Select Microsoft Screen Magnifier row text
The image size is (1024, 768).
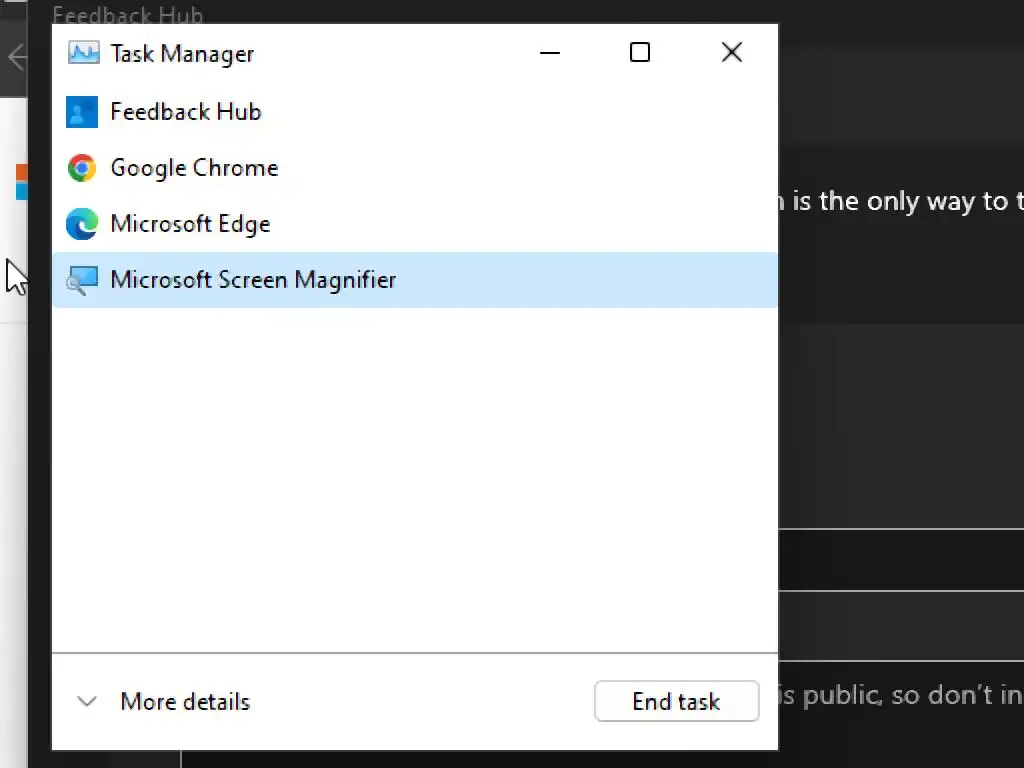click(253, 280)
